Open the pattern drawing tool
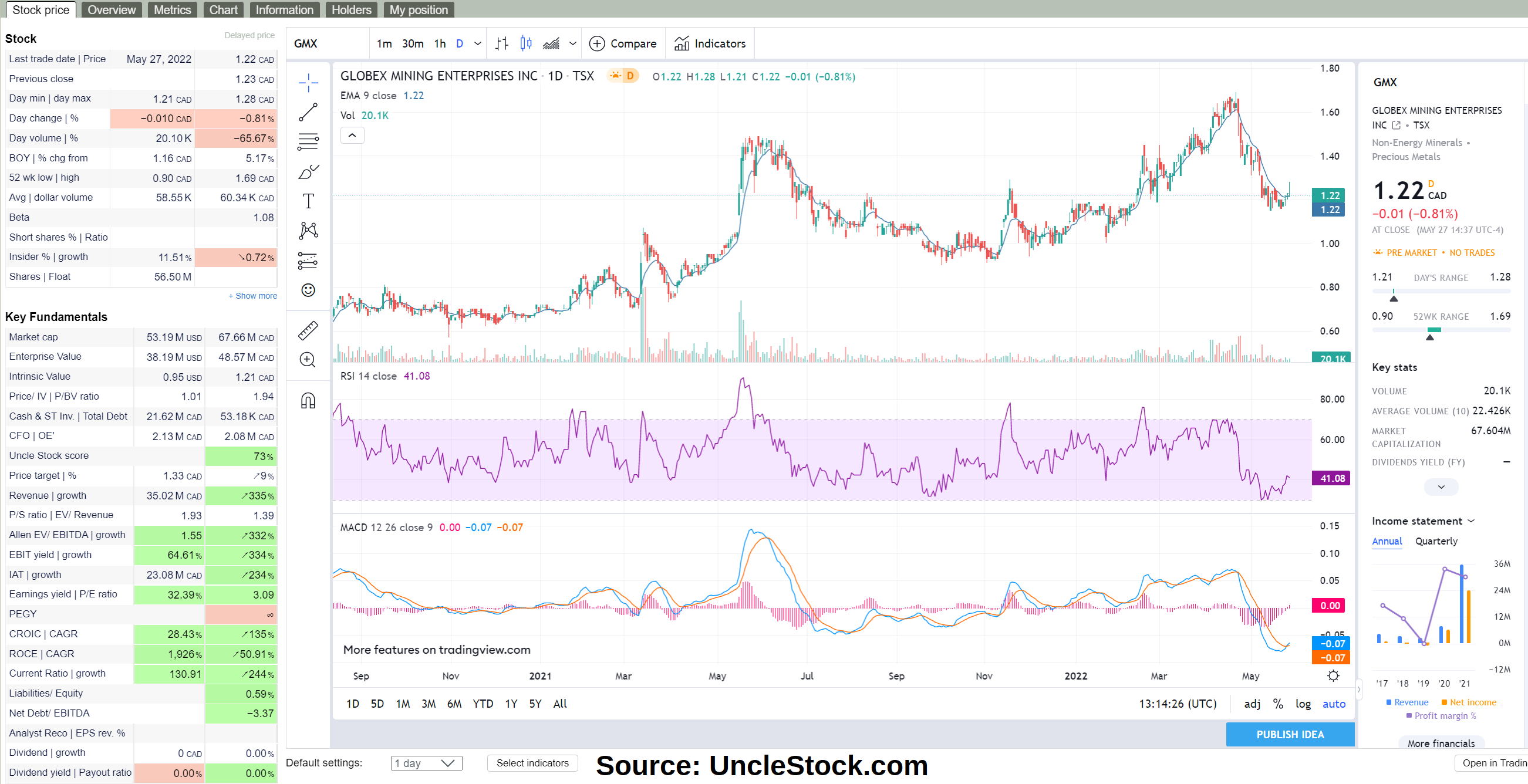Viewport: 1528px width, 784px height. 308,231
